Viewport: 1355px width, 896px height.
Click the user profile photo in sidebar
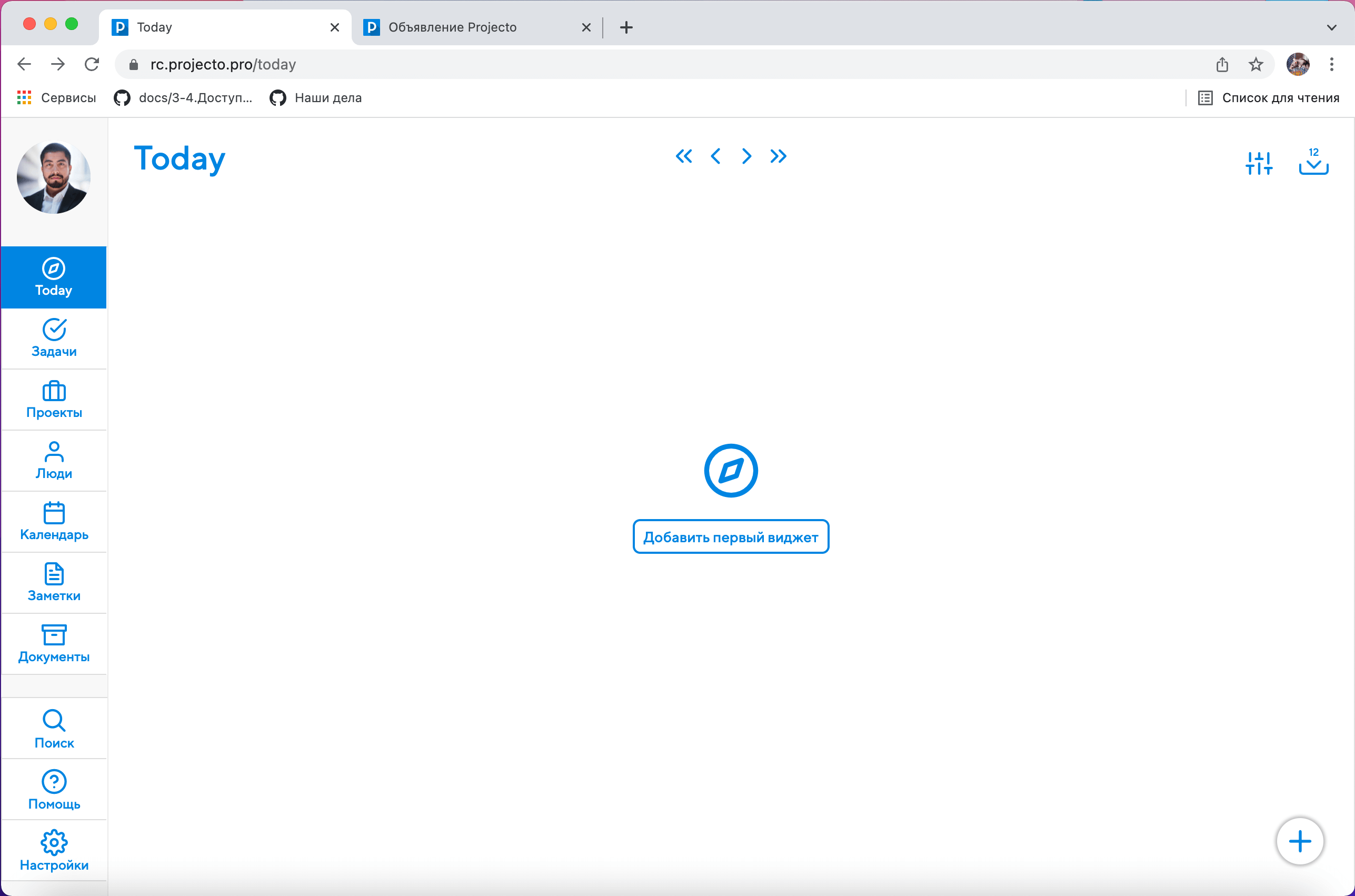pos(54,178)
